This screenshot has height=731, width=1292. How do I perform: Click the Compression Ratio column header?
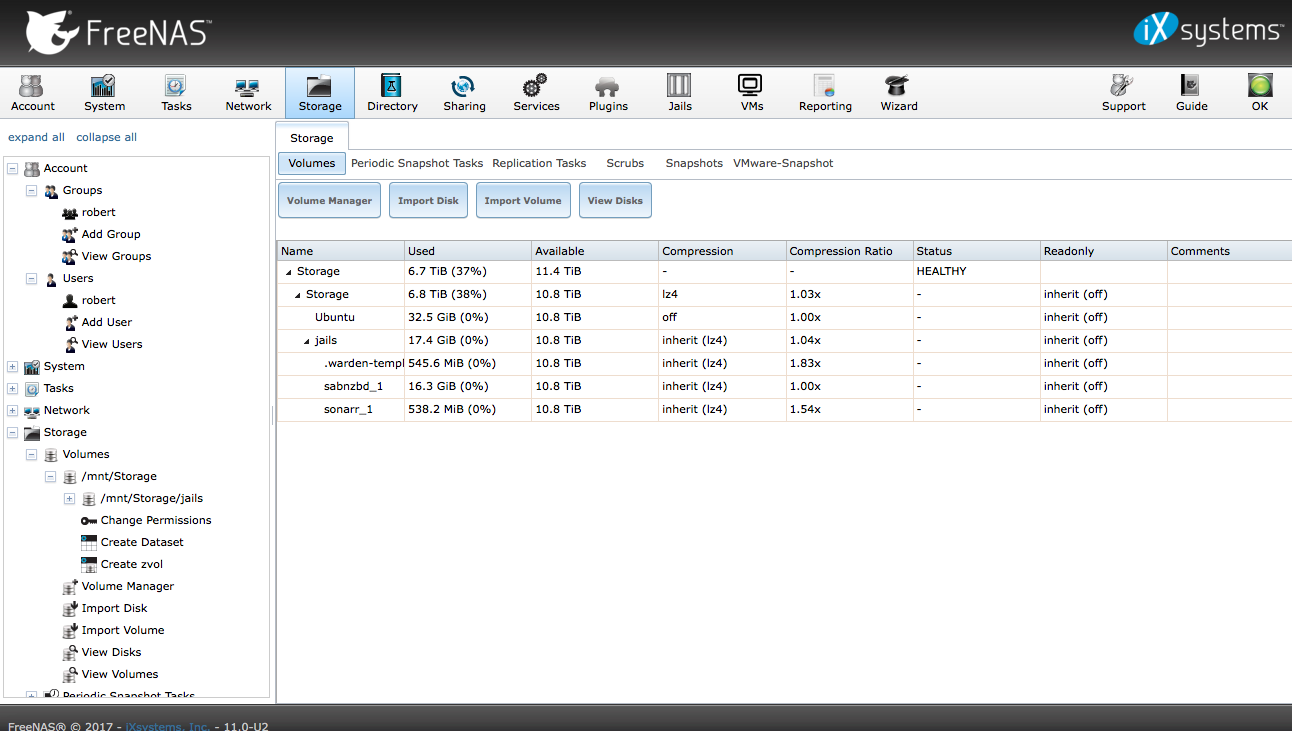tap(849, 251)
